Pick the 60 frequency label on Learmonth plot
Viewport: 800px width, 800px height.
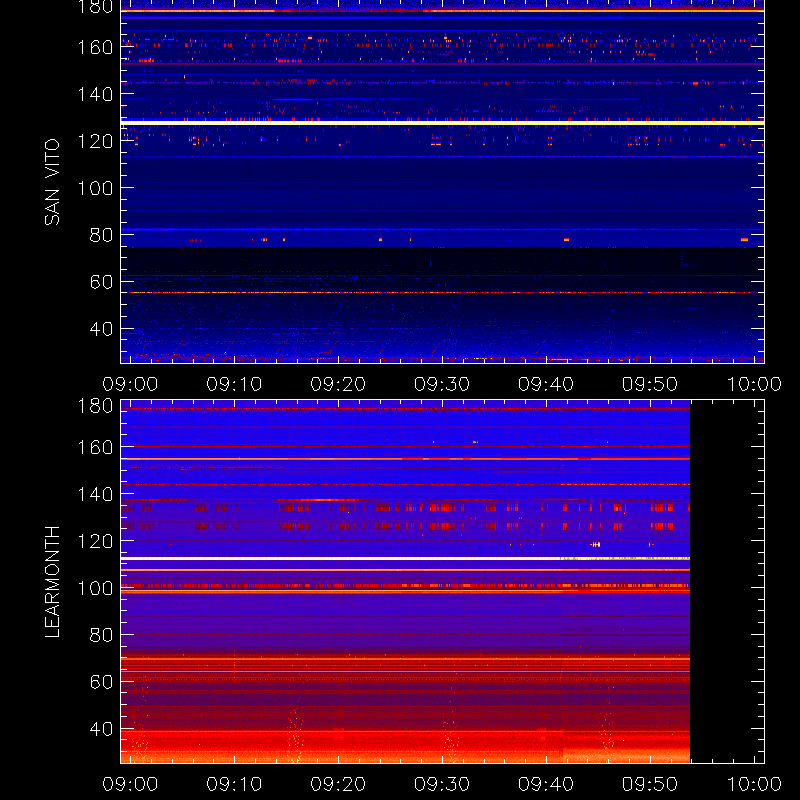coord(101,682)
